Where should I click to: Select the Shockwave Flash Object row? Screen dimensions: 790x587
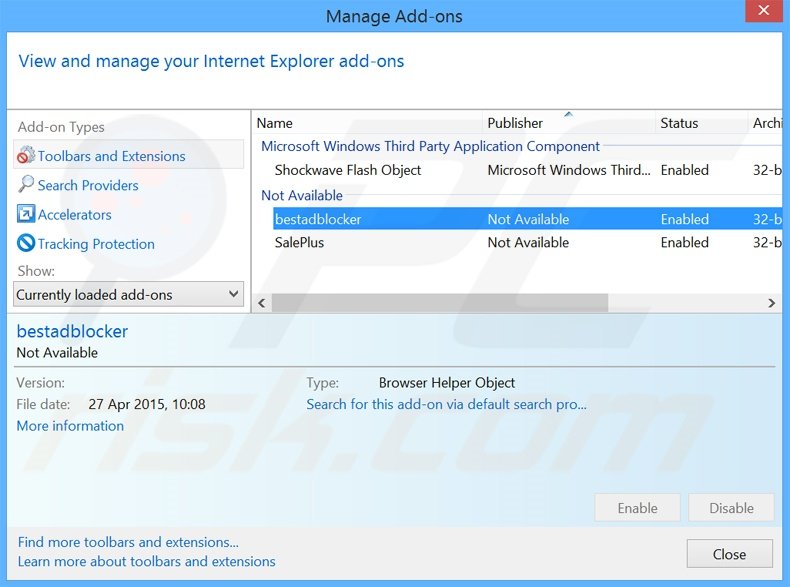pyautogui.click(x=528, y=170)
